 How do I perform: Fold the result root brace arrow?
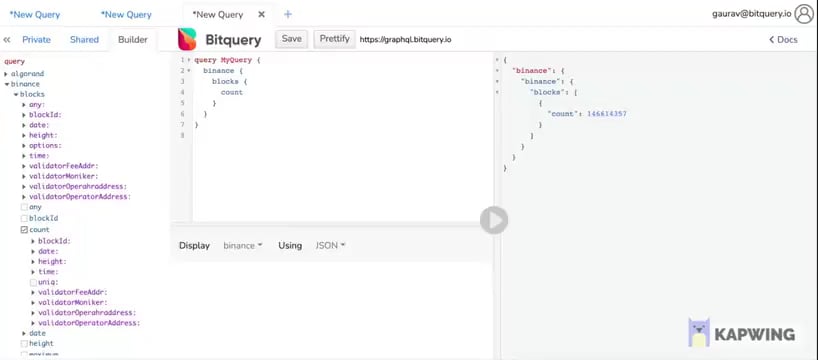pyautogui.click(x=497, y=60)
